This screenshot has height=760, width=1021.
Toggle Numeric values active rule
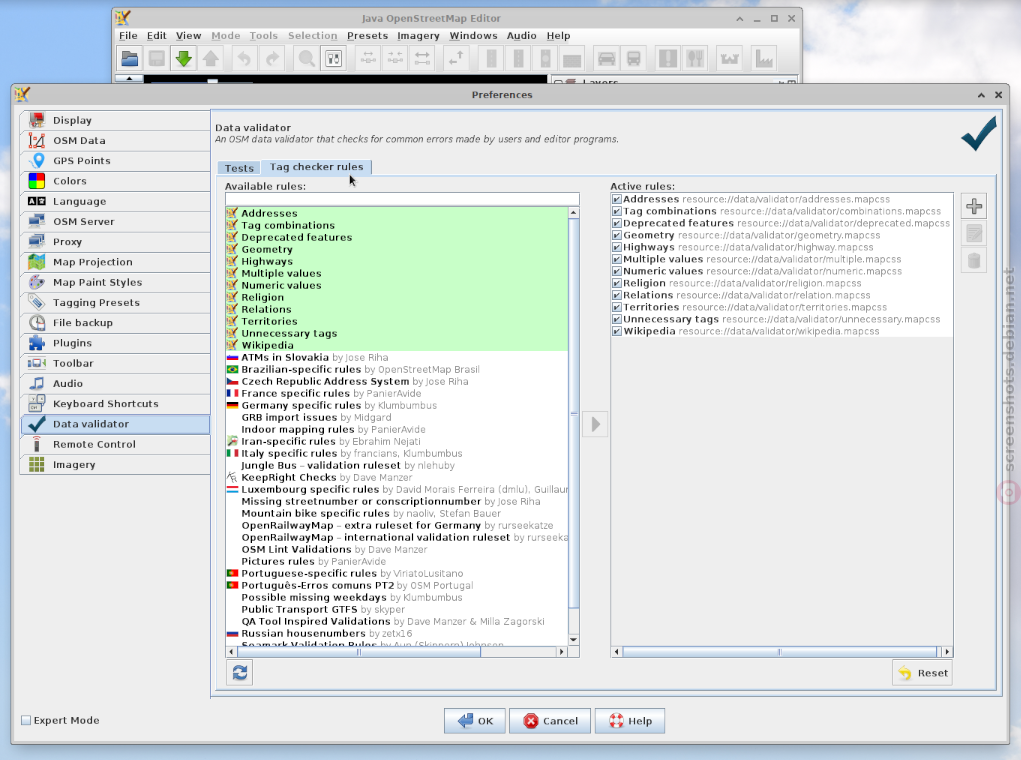617,272
